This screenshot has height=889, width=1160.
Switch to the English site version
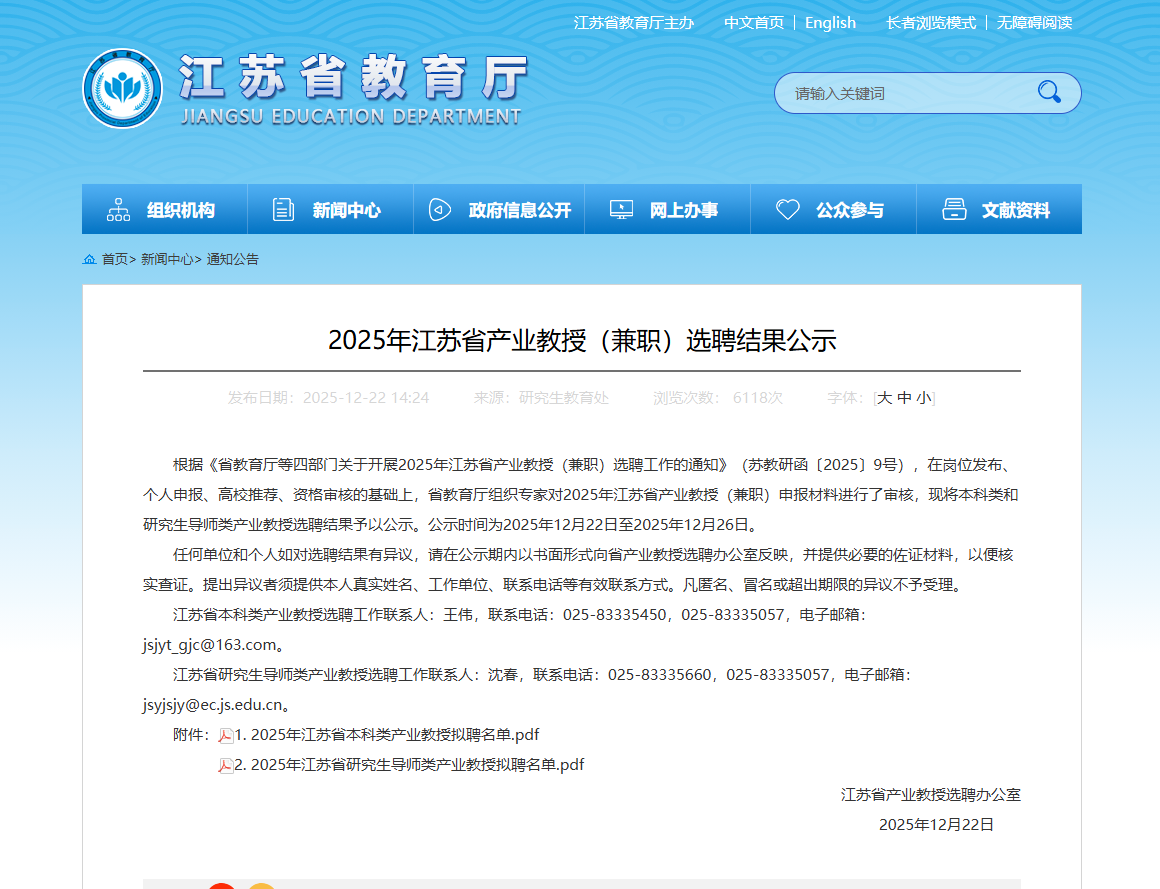830,22
